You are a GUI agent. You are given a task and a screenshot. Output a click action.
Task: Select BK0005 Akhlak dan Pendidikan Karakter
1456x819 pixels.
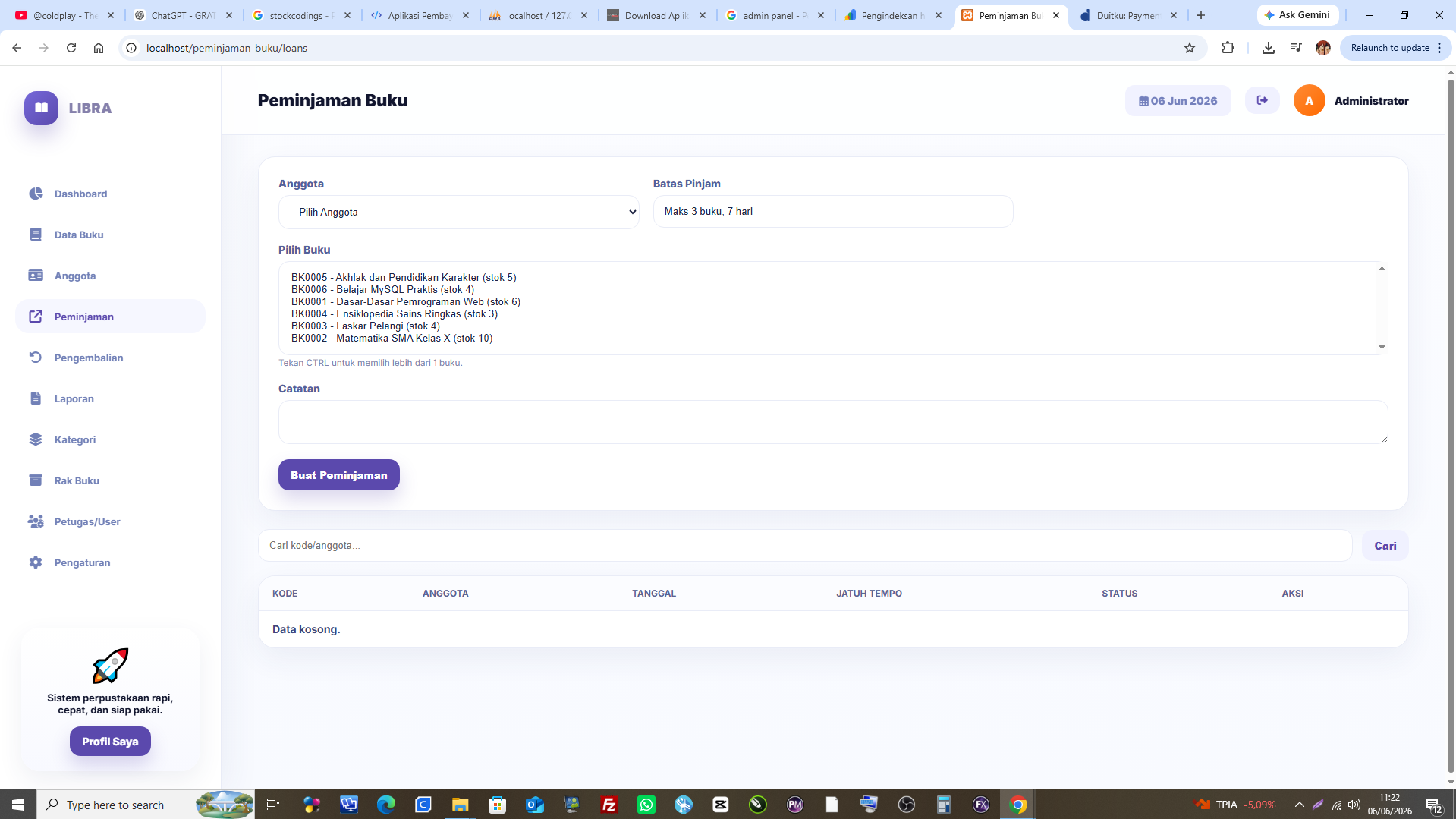pyautogui.click(x=404, y=277)
